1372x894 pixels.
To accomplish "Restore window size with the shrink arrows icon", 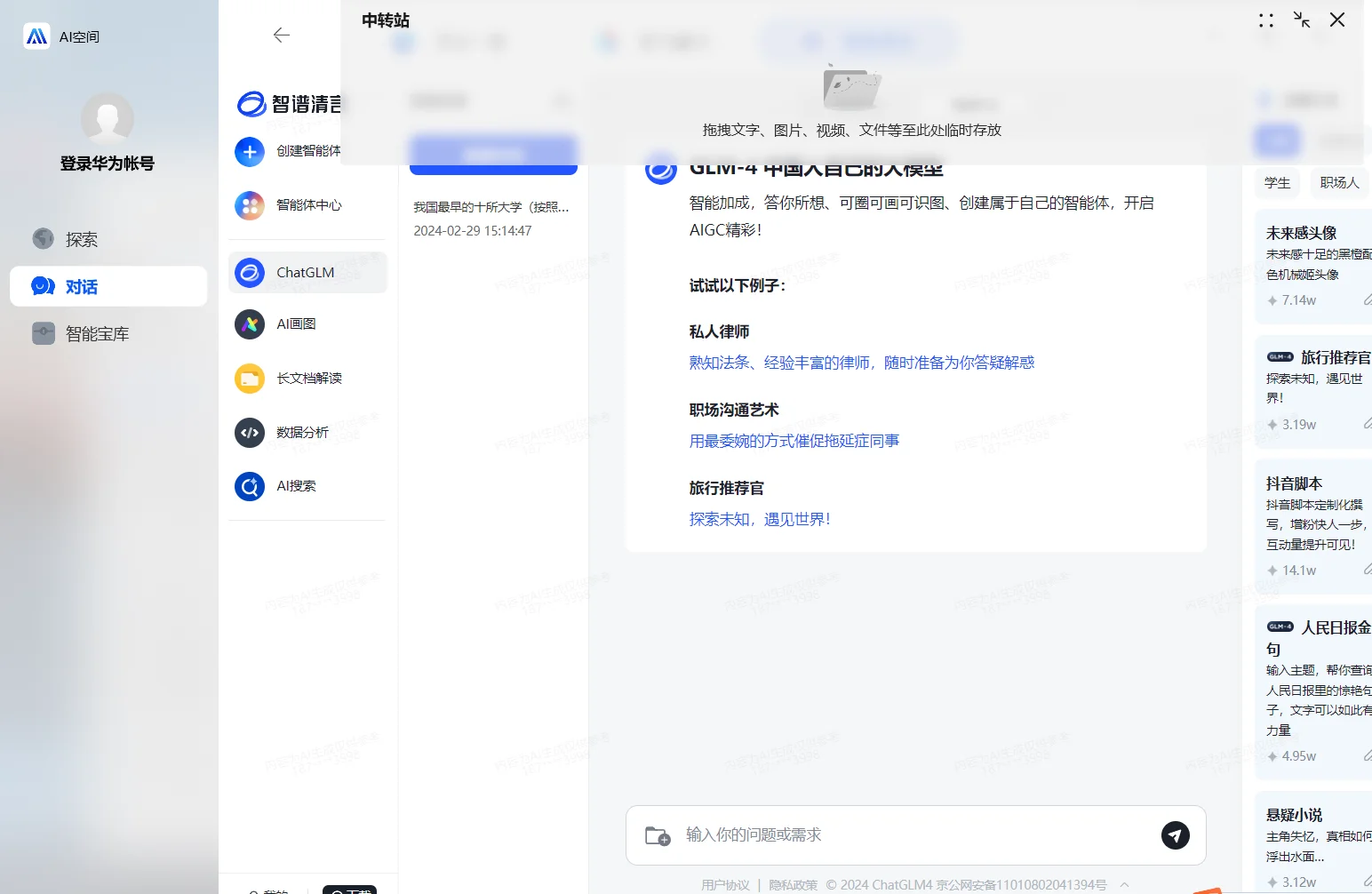I will [x=1301, y=20].
